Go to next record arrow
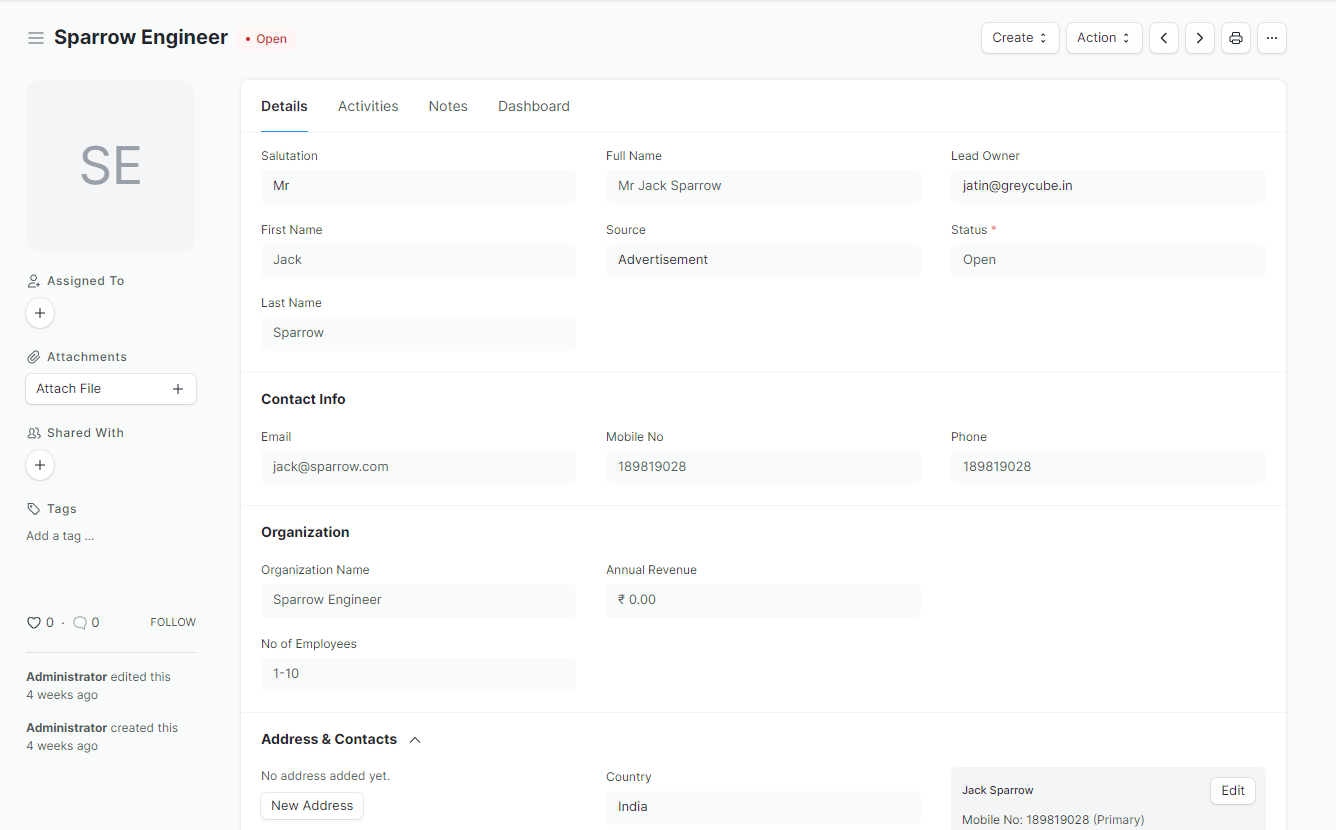This screenshot has width=1336, height=830. click(x=1199, y=38)
